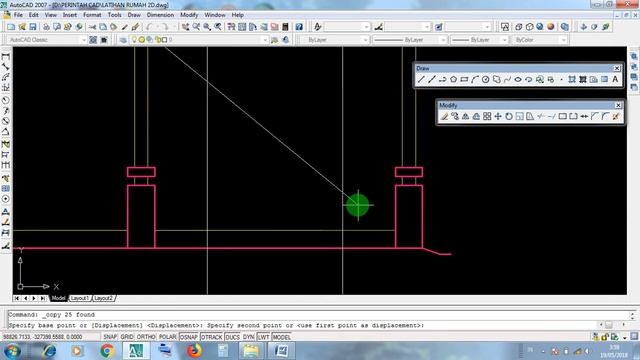640x360 pixels.
Task: Toggle OSNAP in status bar
Action: pos(189,337)
